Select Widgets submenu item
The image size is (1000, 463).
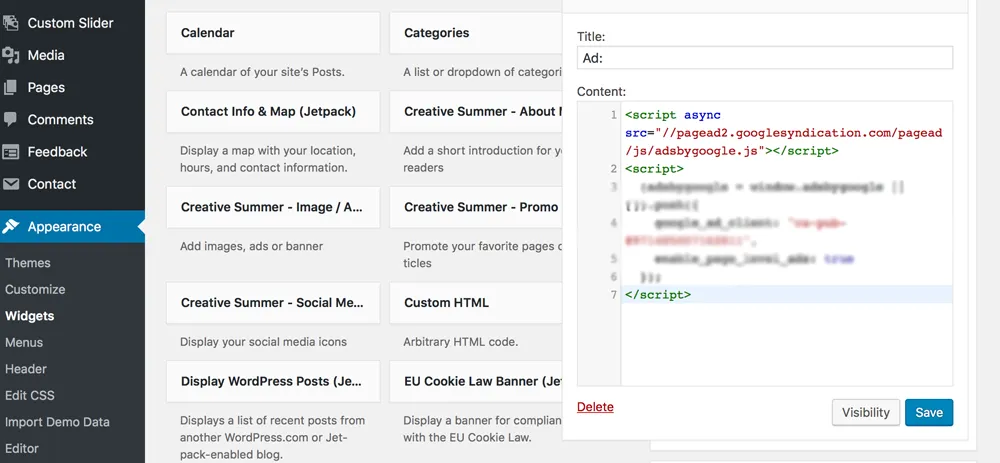point(29,316)
